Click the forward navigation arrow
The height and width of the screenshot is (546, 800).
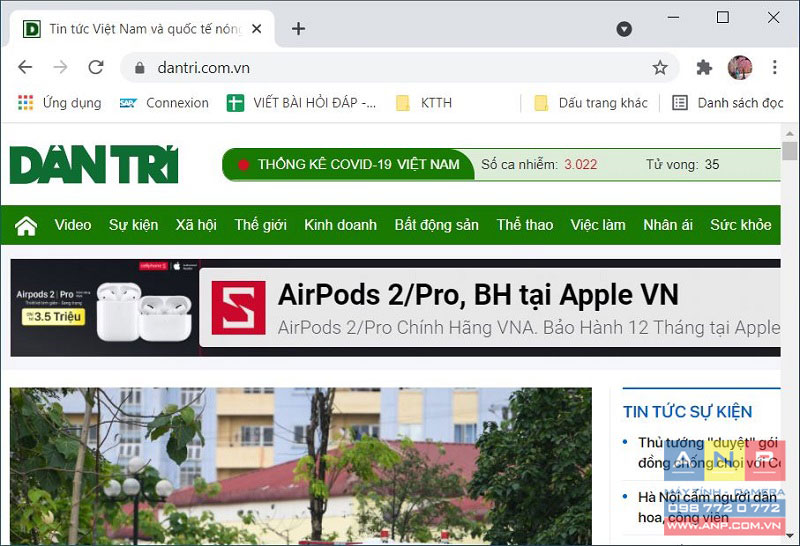(x=60, y=67)
